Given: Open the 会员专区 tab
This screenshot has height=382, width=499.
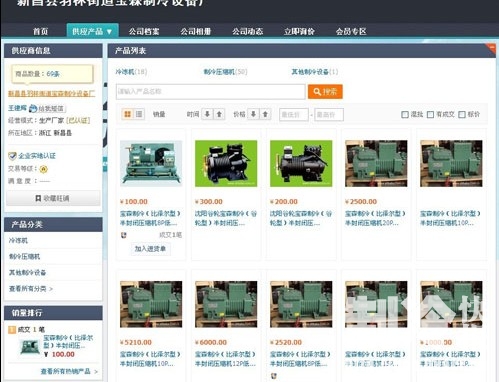Looking at the screenshot, I should [x=351, y=31].
